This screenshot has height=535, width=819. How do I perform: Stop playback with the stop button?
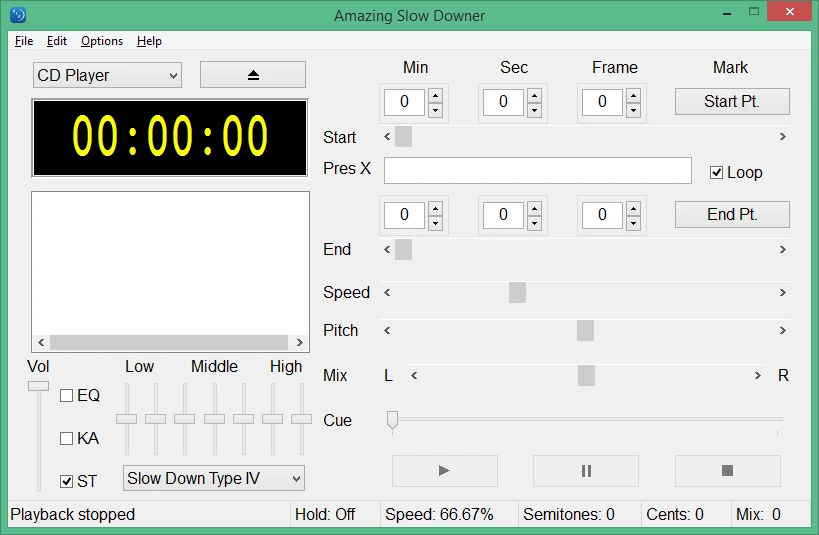728,471
